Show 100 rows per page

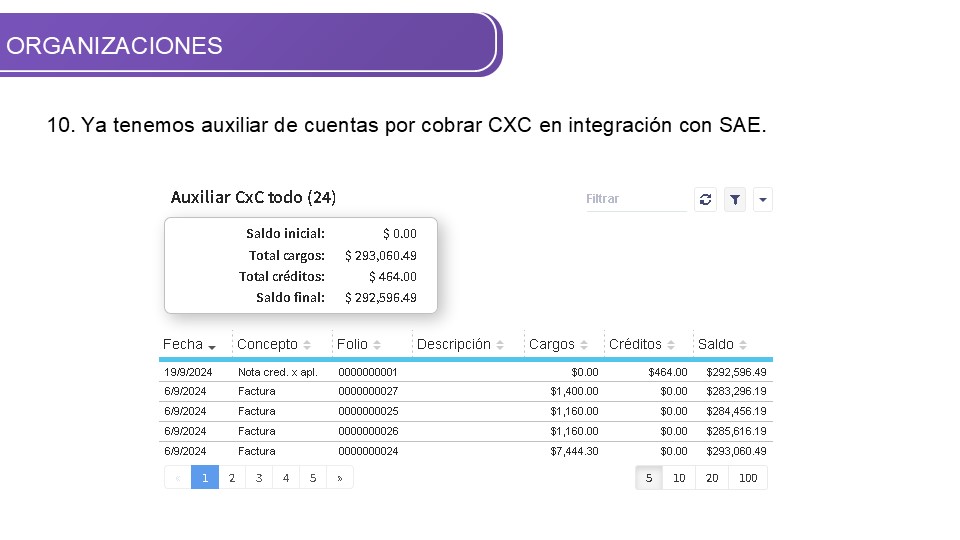[748, 478]
